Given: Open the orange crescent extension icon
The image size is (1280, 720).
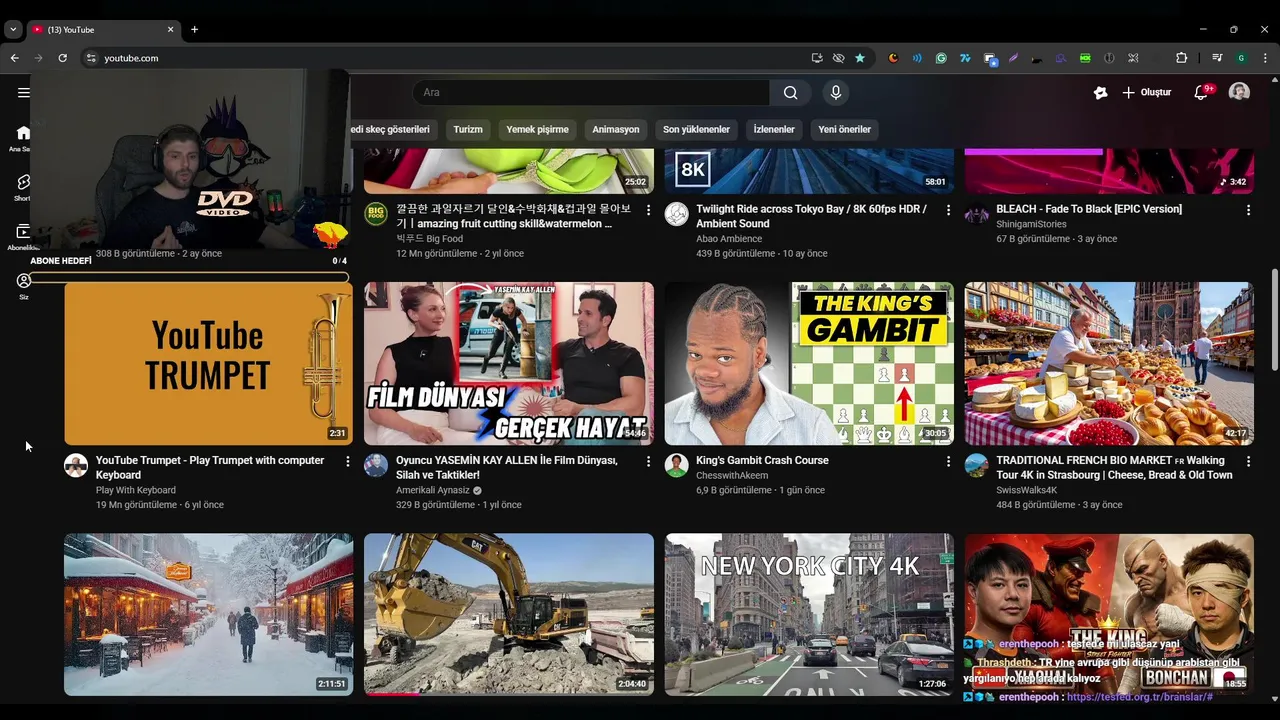Looking at the screenshot, I should (893, 58).
